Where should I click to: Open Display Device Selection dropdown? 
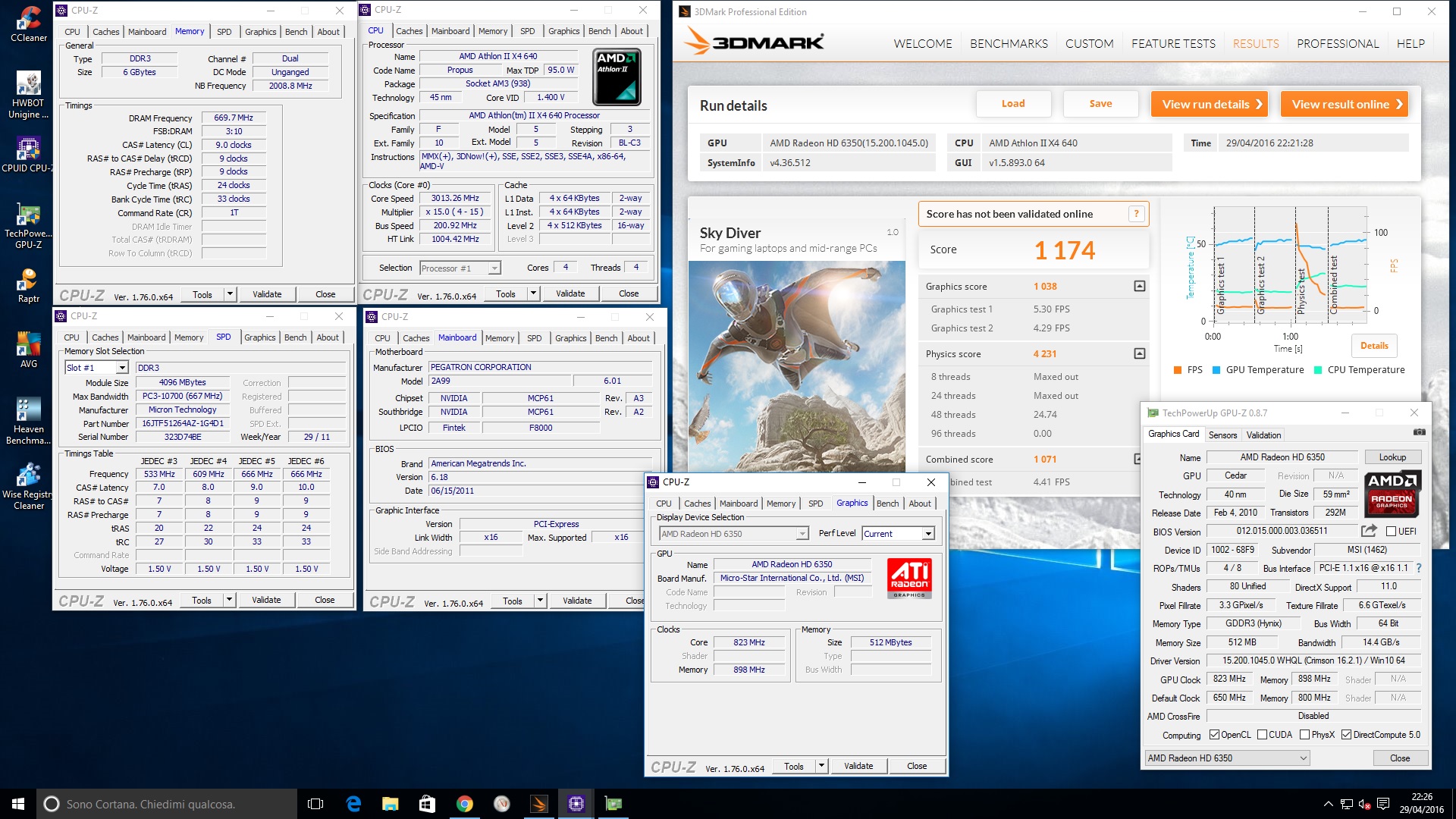point(802,534)
